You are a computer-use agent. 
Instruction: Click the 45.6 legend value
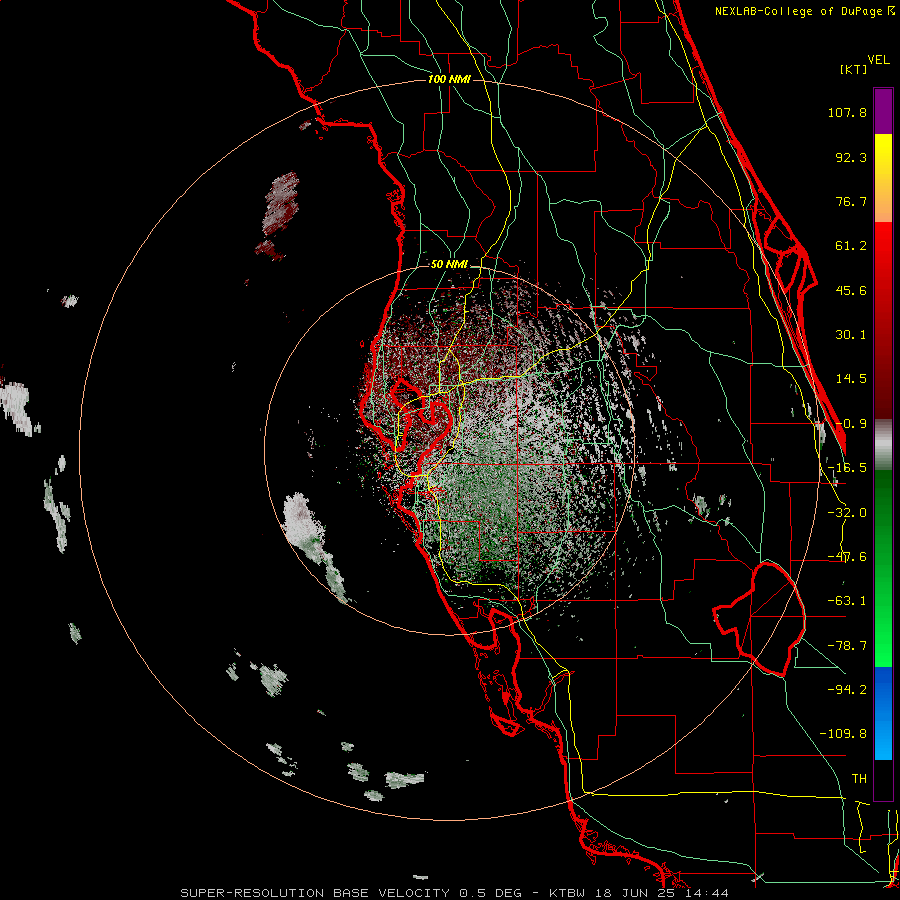point(851,290)
